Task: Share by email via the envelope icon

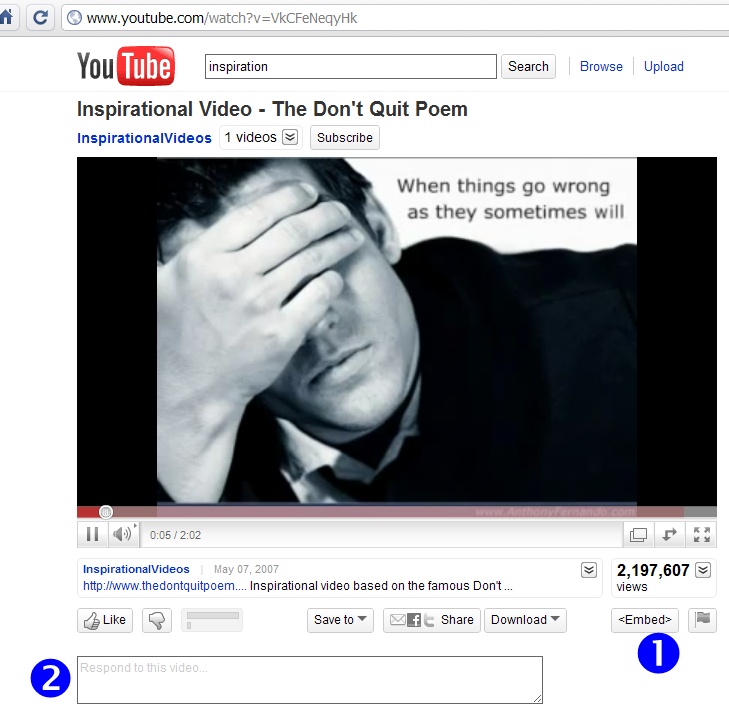Action: [x=398, y=620]
